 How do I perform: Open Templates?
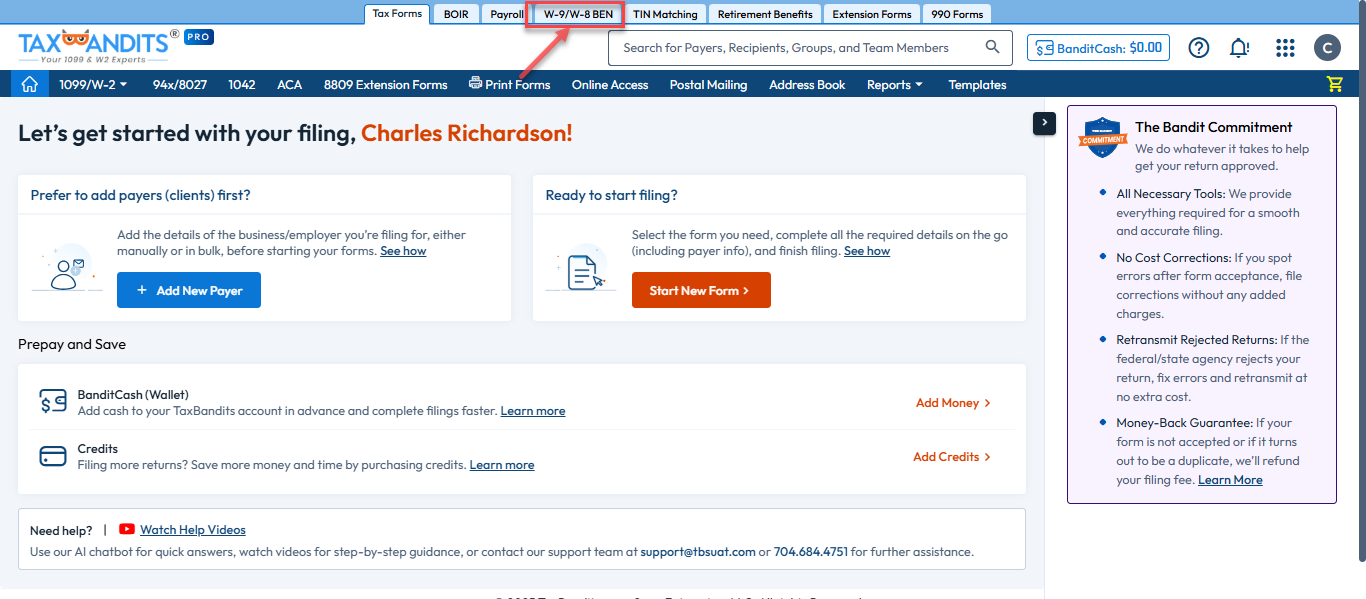(x=978, y=84)
